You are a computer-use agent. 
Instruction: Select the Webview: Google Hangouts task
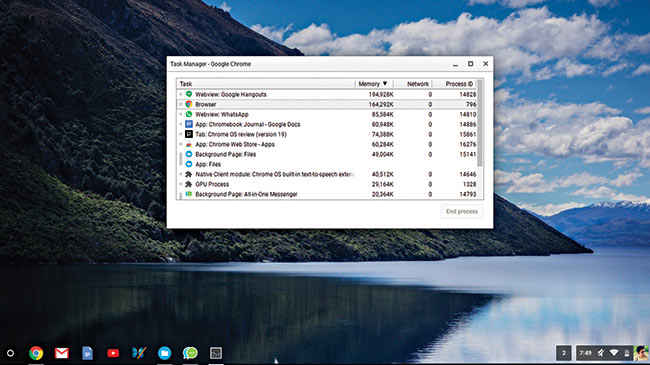(327, 94)
